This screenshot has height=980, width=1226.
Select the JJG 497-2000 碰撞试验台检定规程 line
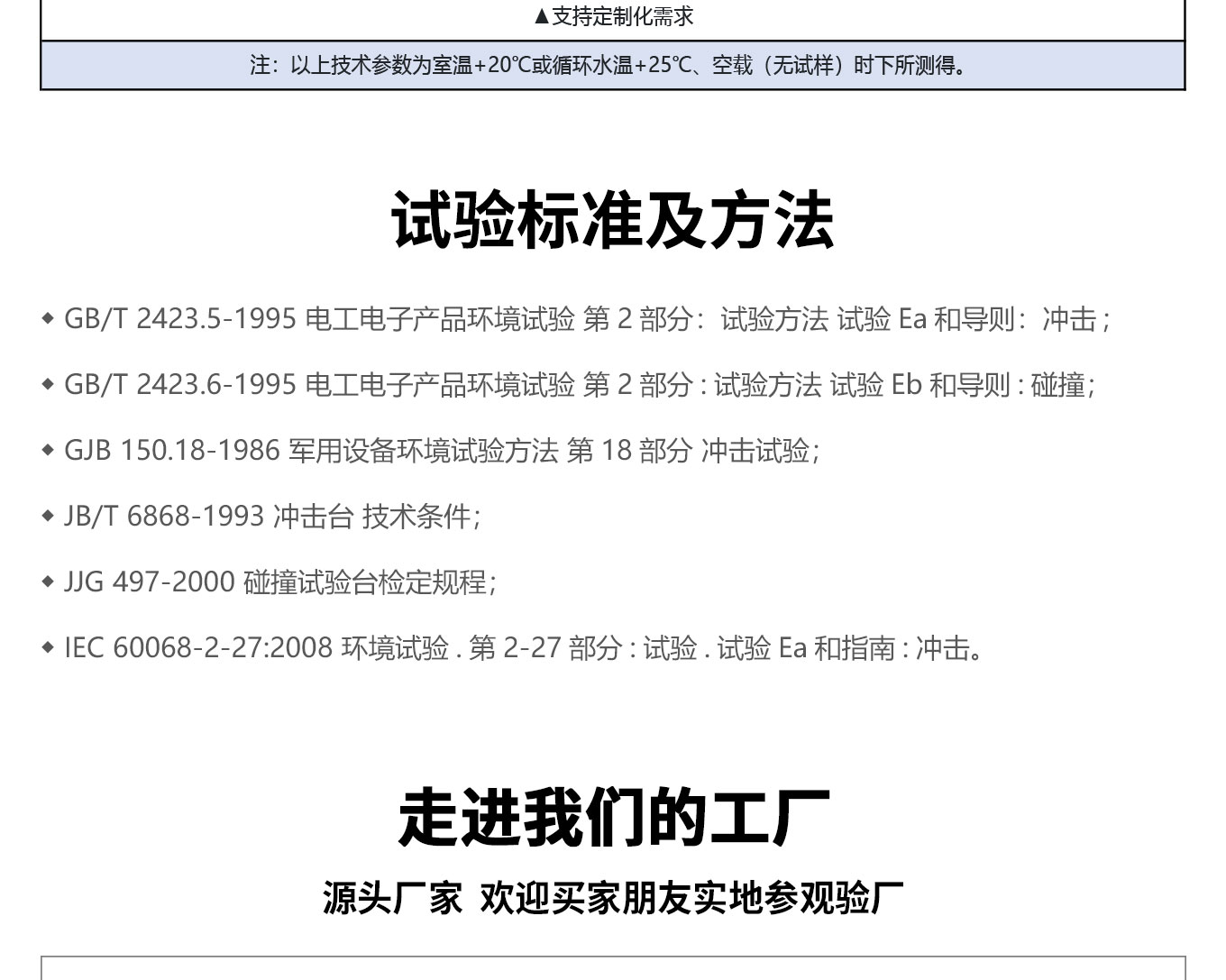(x=279, y=582)
